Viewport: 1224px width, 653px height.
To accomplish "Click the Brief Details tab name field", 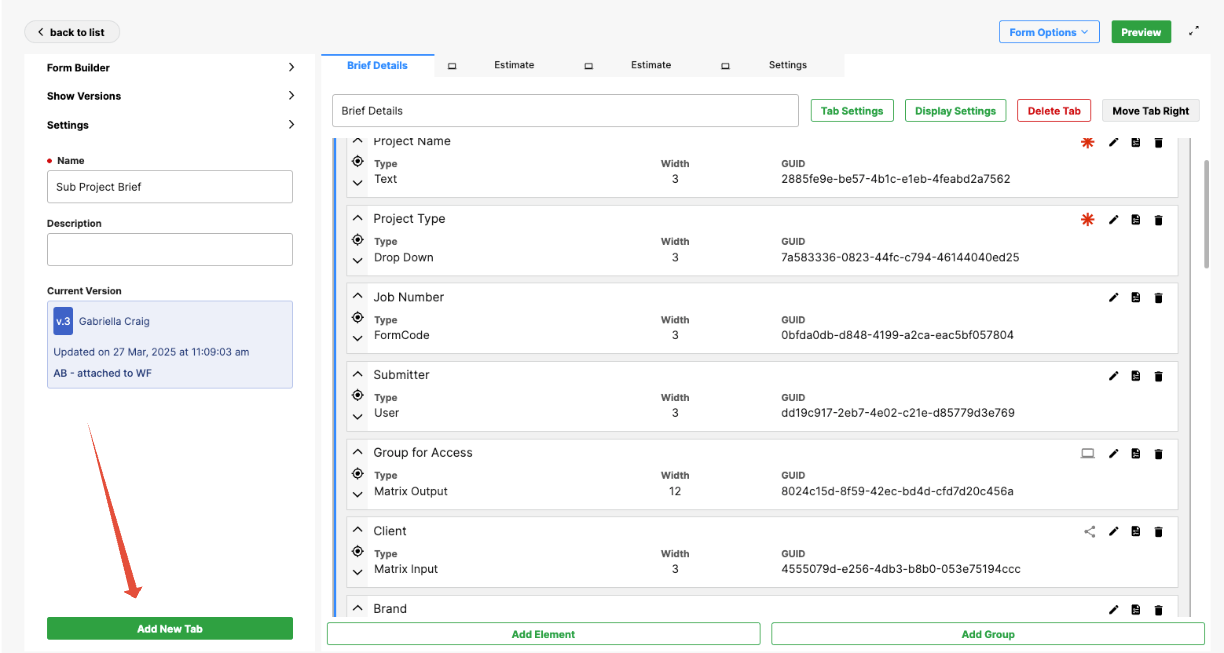I will 565,110.
